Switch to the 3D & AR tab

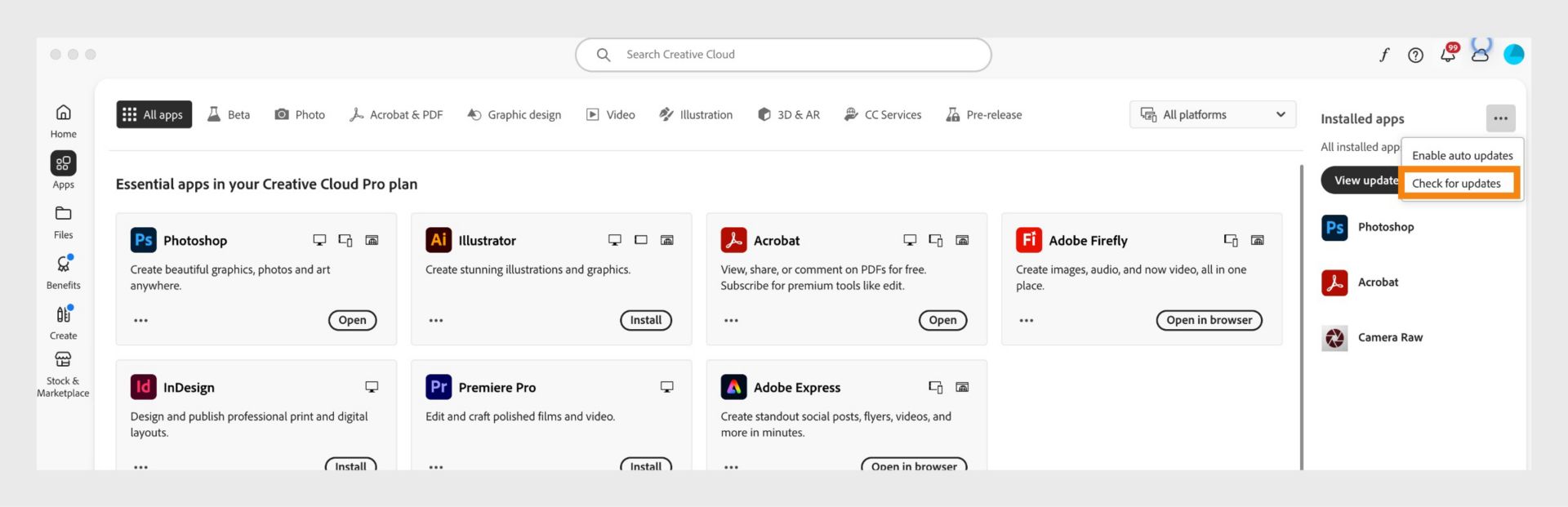(789, 115)
